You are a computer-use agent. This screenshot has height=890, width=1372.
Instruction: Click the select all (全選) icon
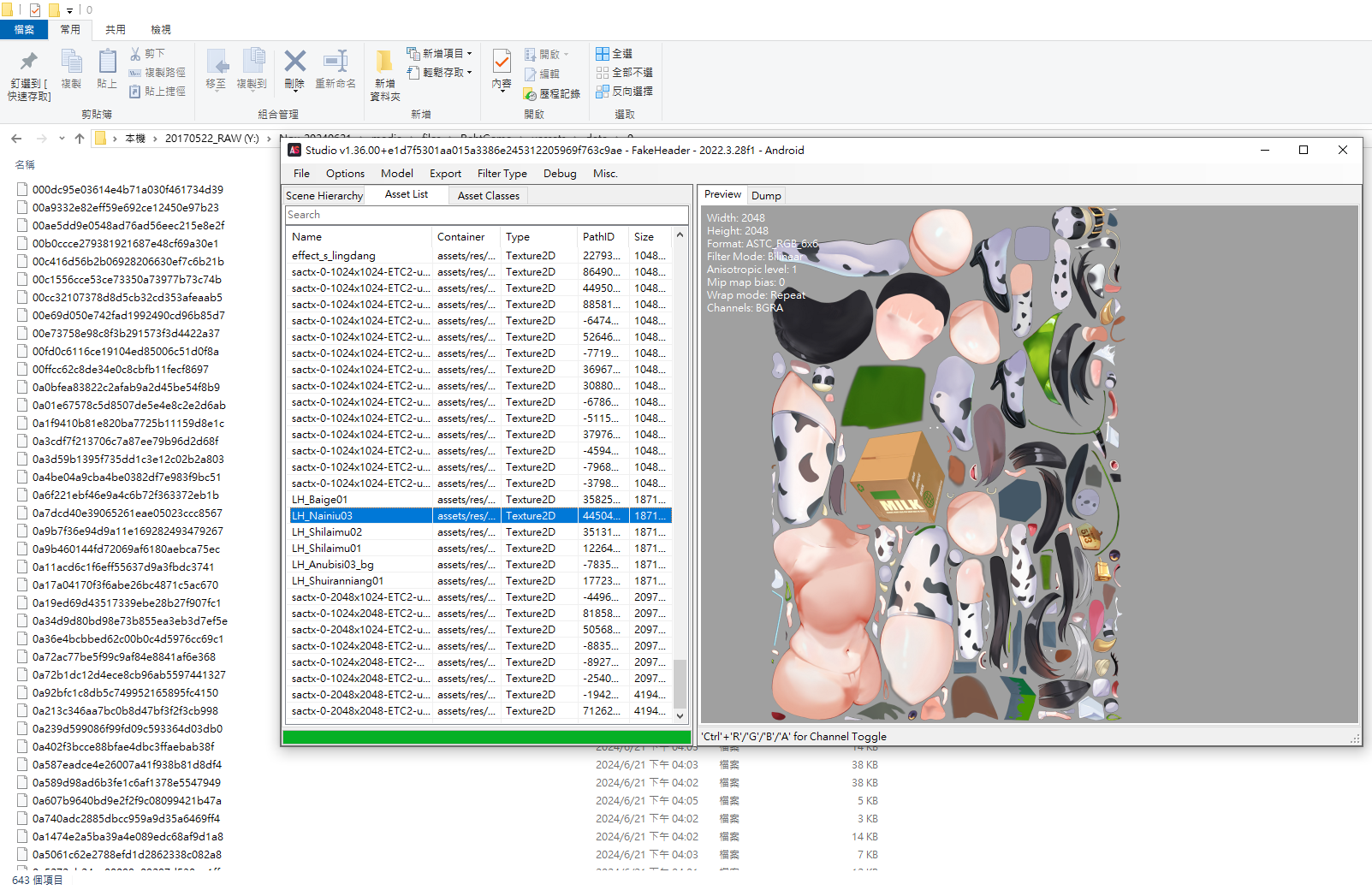603,53
